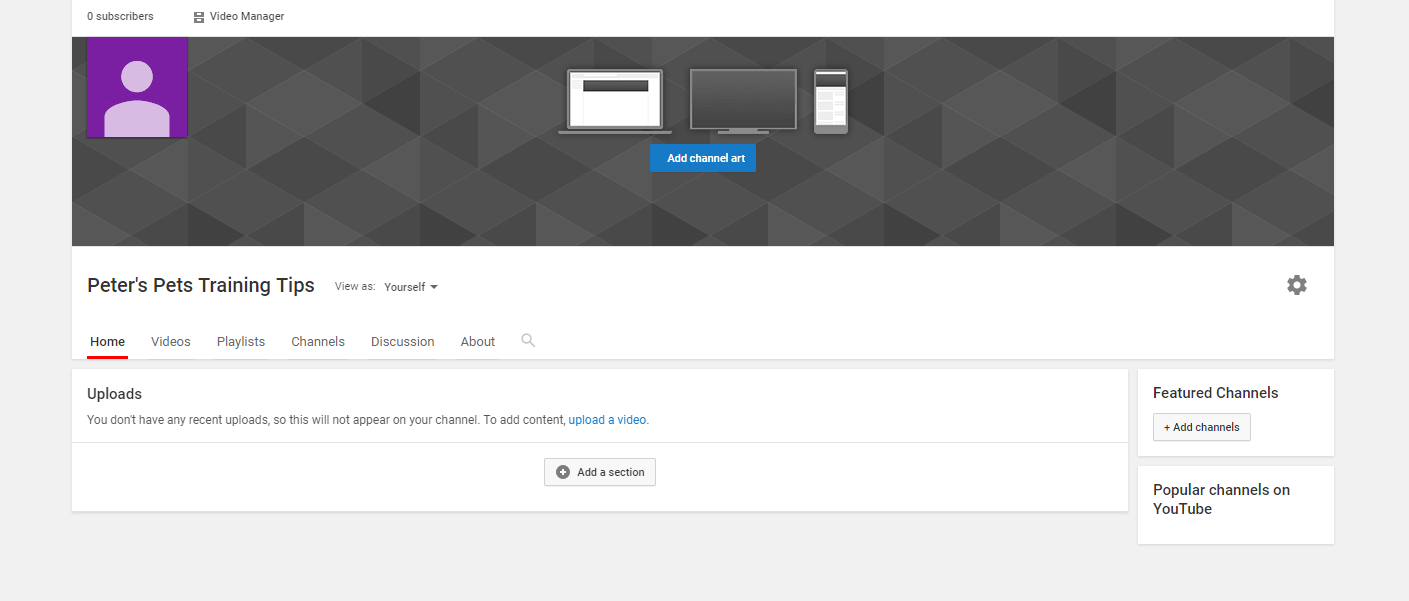Viewport: 1409px width, 601px height.
Task: Follow the upload a video link
Action: pyautogui.click(x=607, y=420)
